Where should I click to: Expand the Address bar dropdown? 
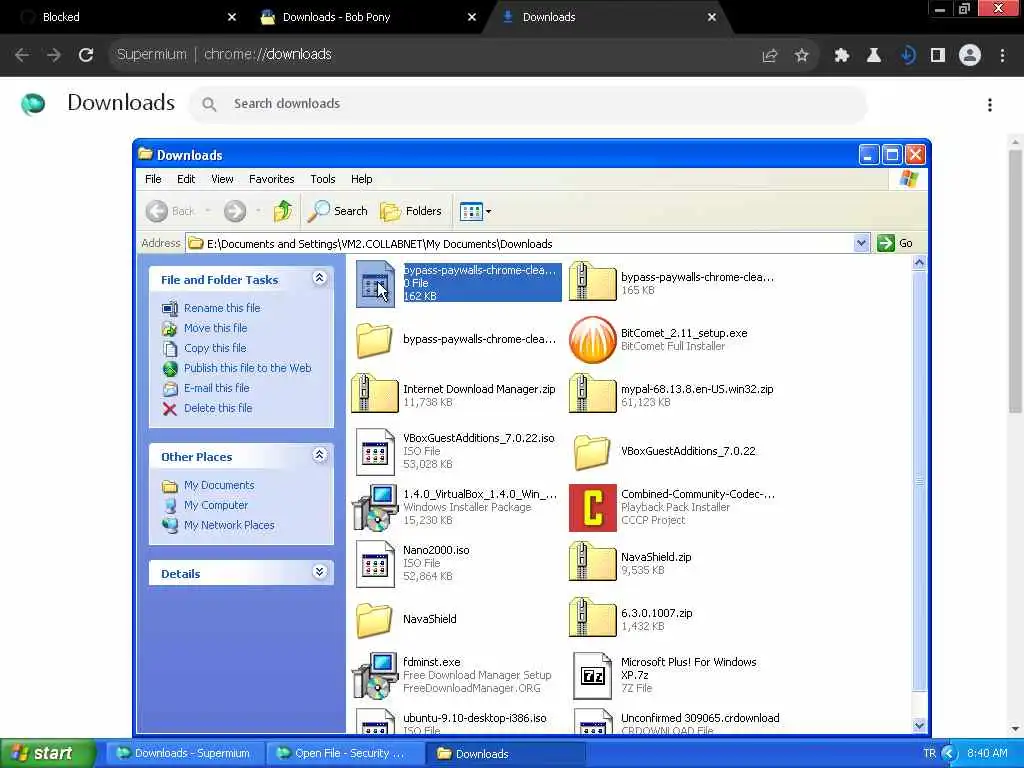(x=861, y=244)
